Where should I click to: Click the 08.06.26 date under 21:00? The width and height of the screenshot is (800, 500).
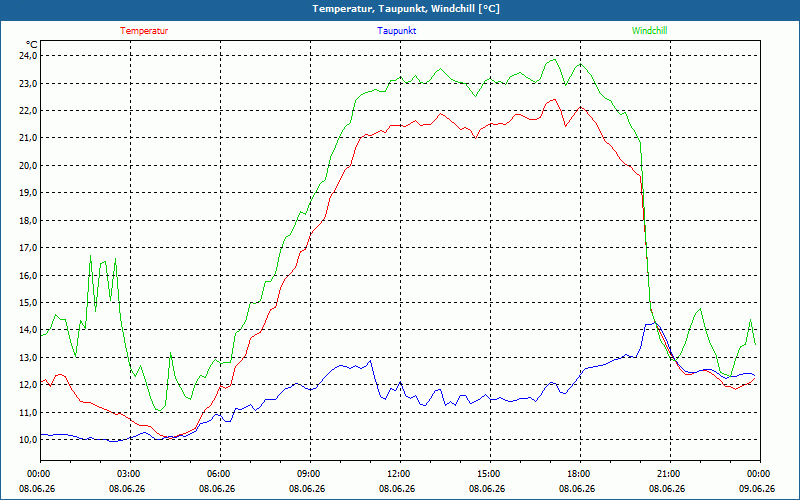[x=667, y=488]
